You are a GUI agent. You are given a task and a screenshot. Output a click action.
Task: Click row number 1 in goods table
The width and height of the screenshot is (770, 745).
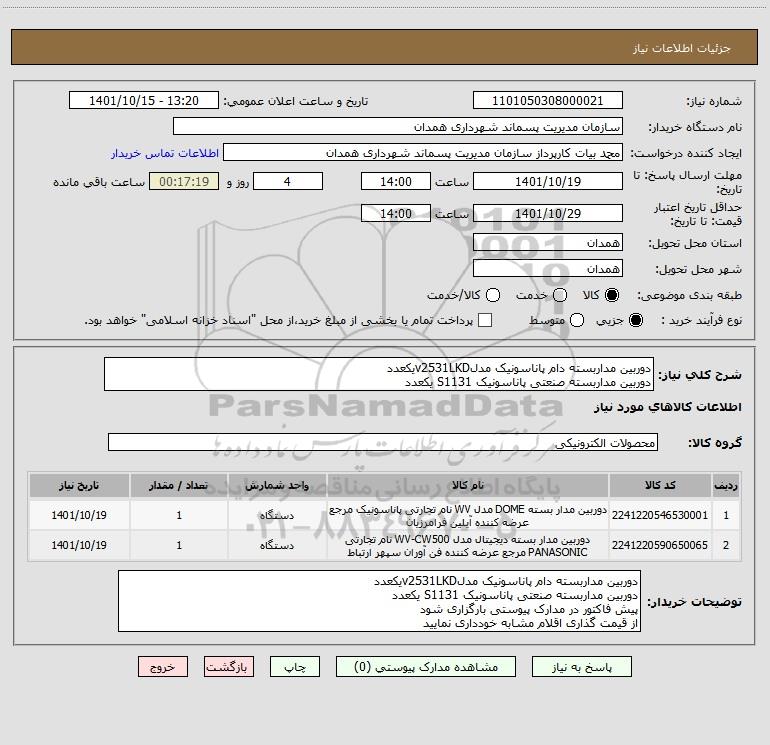point(726,515)
